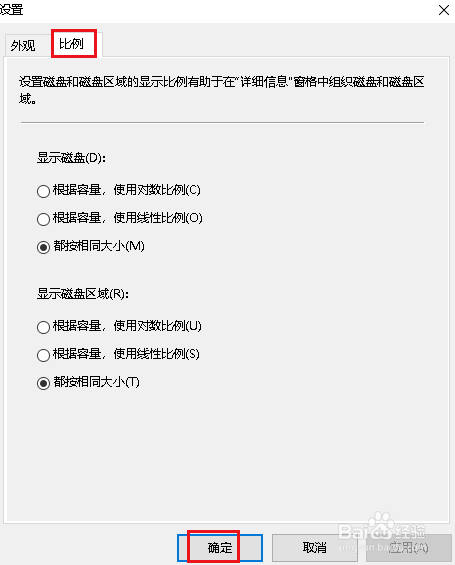
Task: Click the label text 根据容量，使用线性比例(O)
Action: pyautogui.click(x=128, y=218)
